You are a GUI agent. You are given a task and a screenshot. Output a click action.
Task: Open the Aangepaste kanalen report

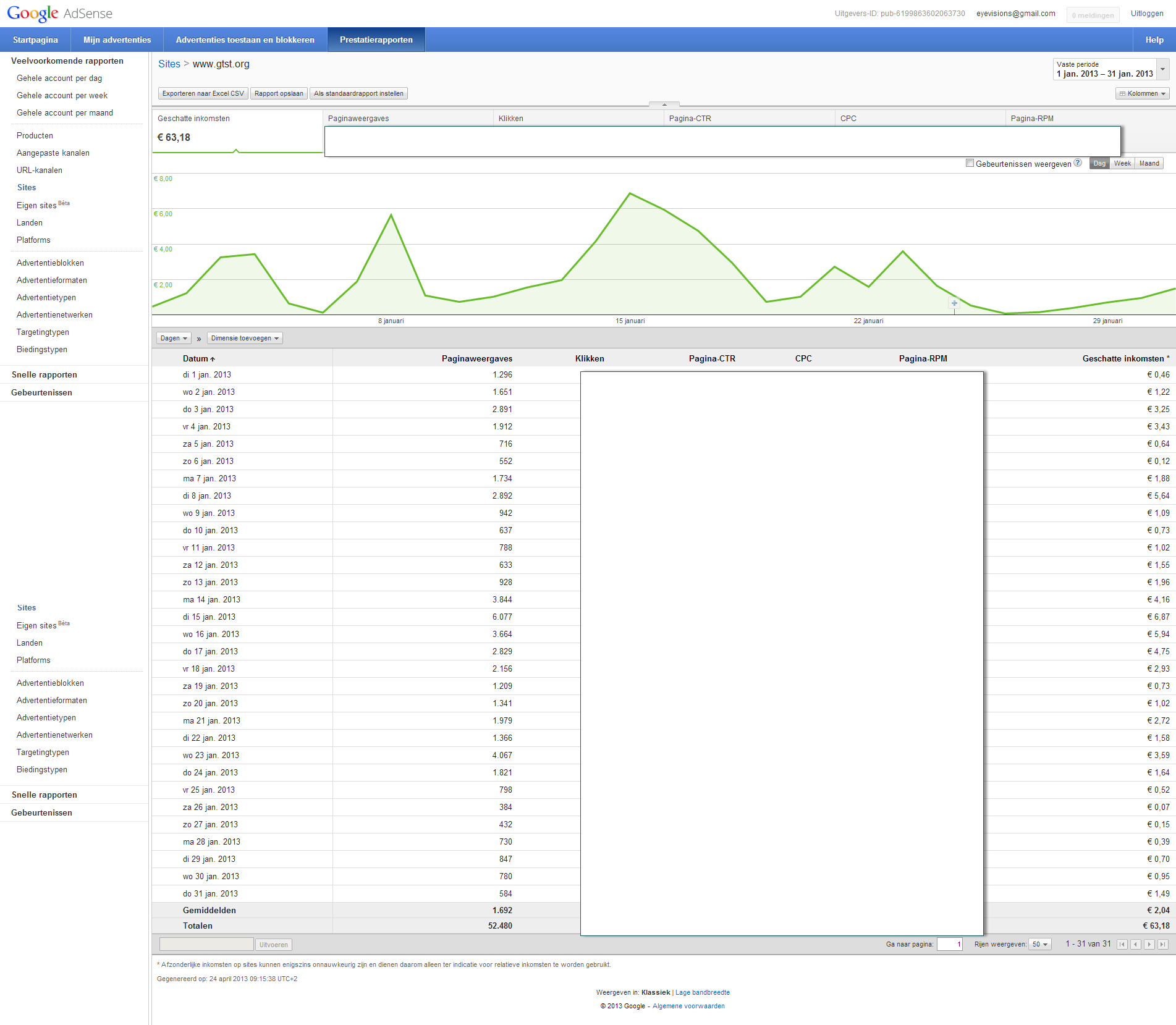click(53, 153)
